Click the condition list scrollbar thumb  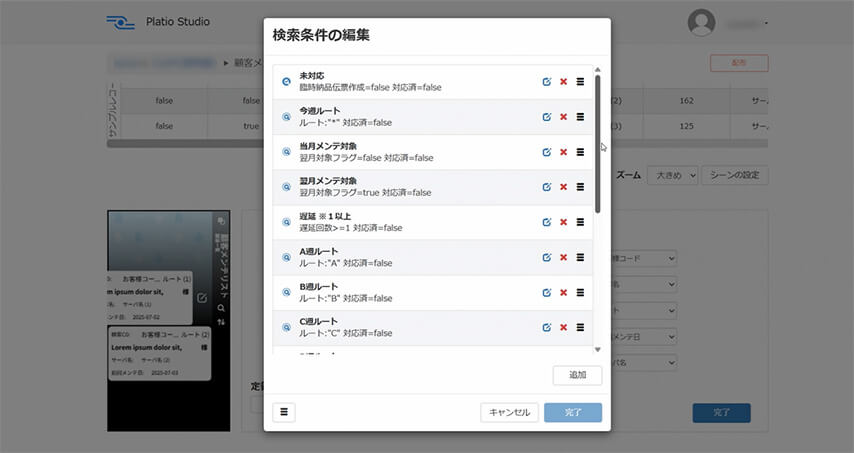pos(597,144)
